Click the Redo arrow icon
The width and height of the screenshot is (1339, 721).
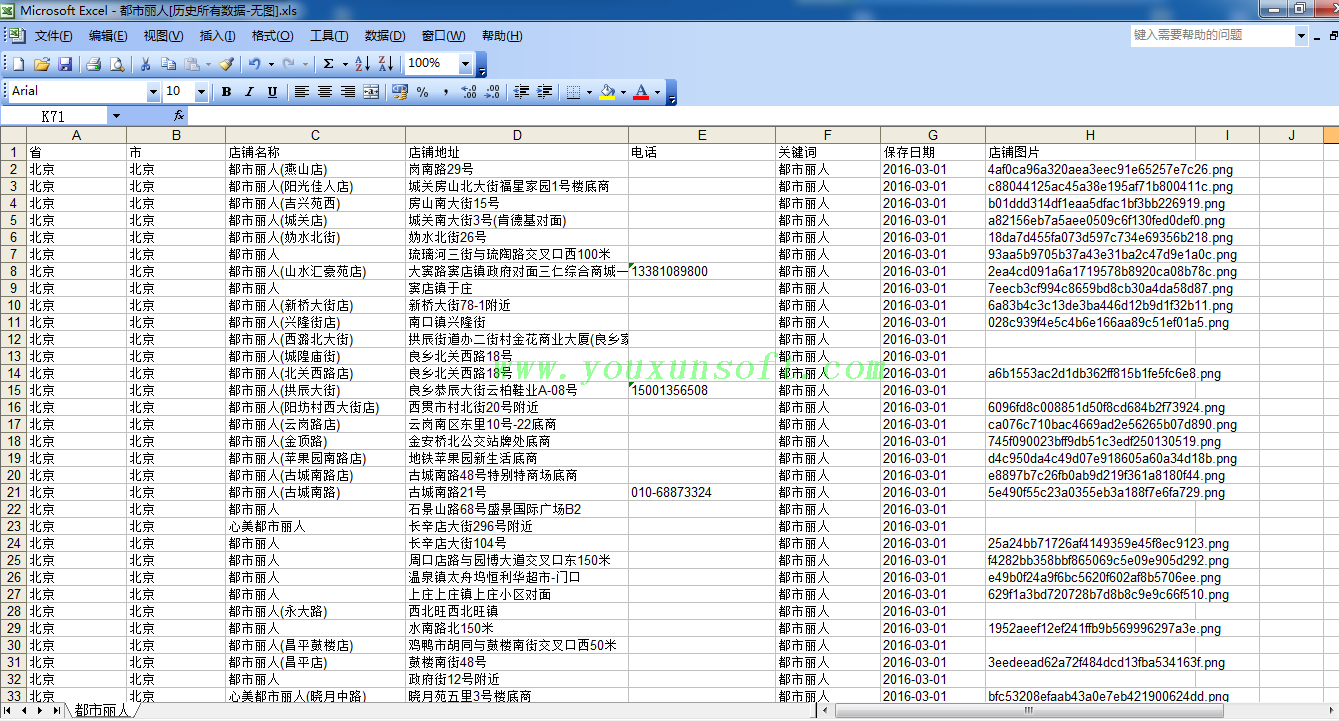click(289, 64)
